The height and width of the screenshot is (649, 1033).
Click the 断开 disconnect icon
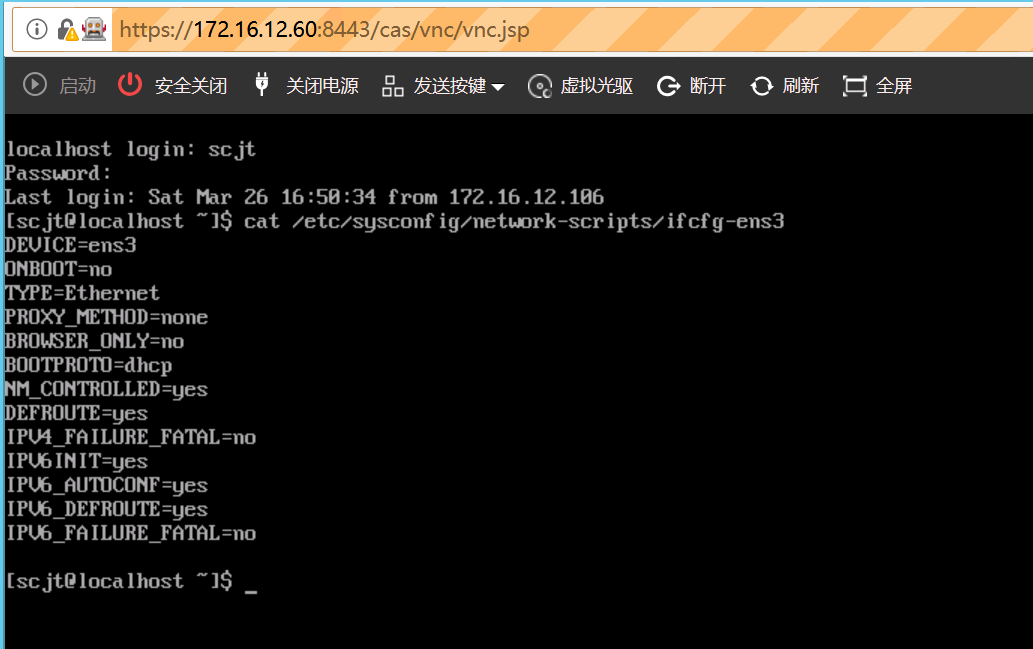click(x=668, y=86)
